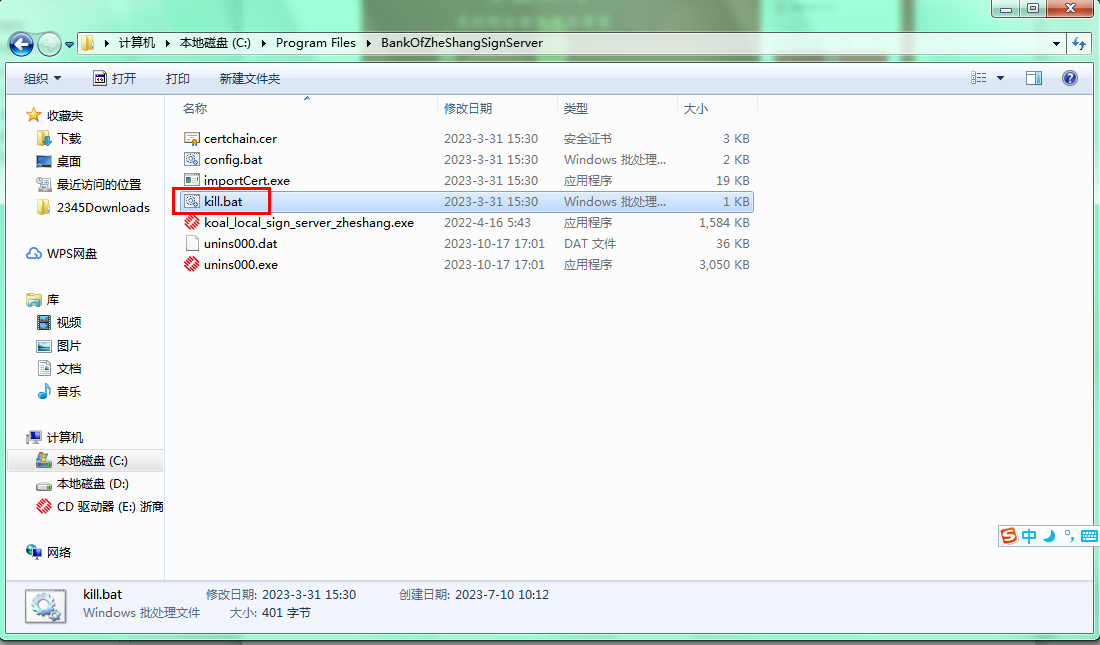This screenshot has height=645, width=1100.
Task: Click the address bar folder icon
Action: [88, 43]
